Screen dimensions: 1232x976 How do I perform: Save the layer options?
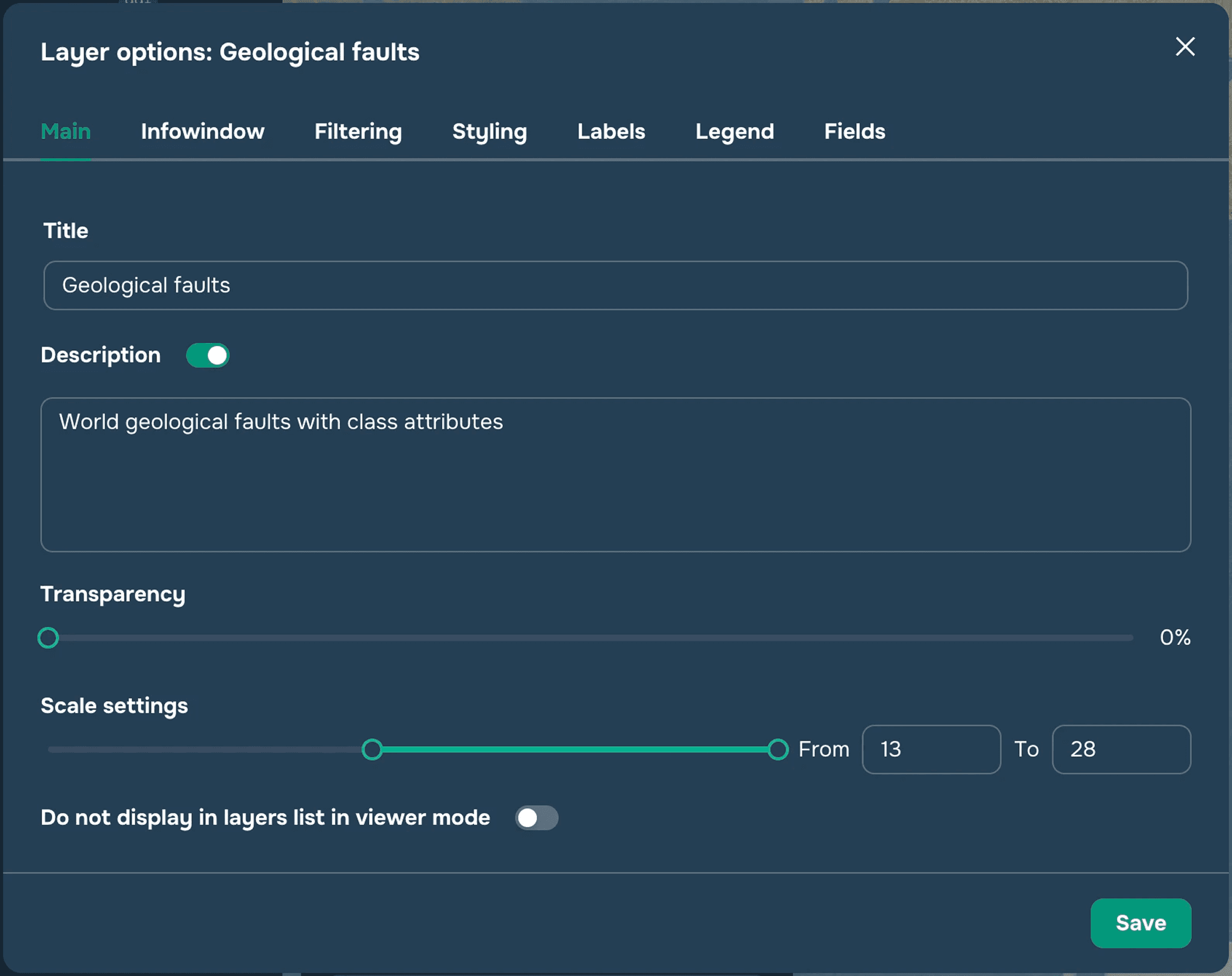pyautogui.click(x=1140, y=922)
